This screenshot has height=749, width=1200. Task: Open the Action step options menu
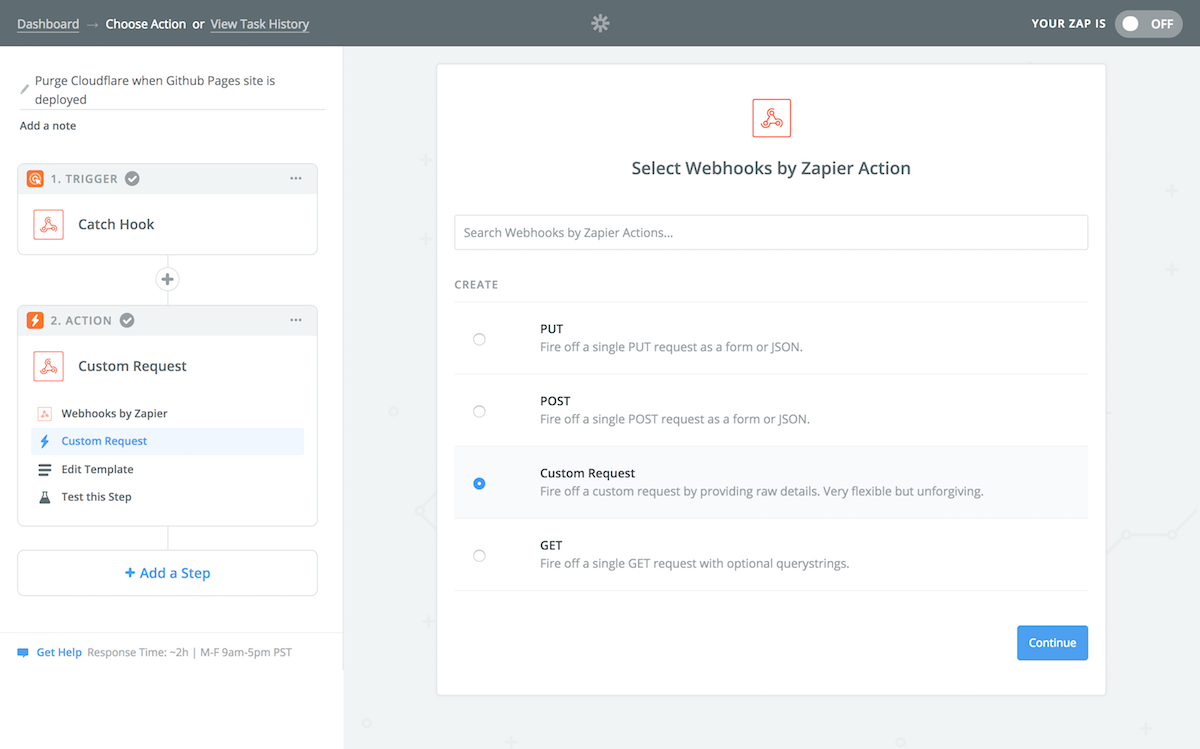pyautogui.click(x=295, y=319)
